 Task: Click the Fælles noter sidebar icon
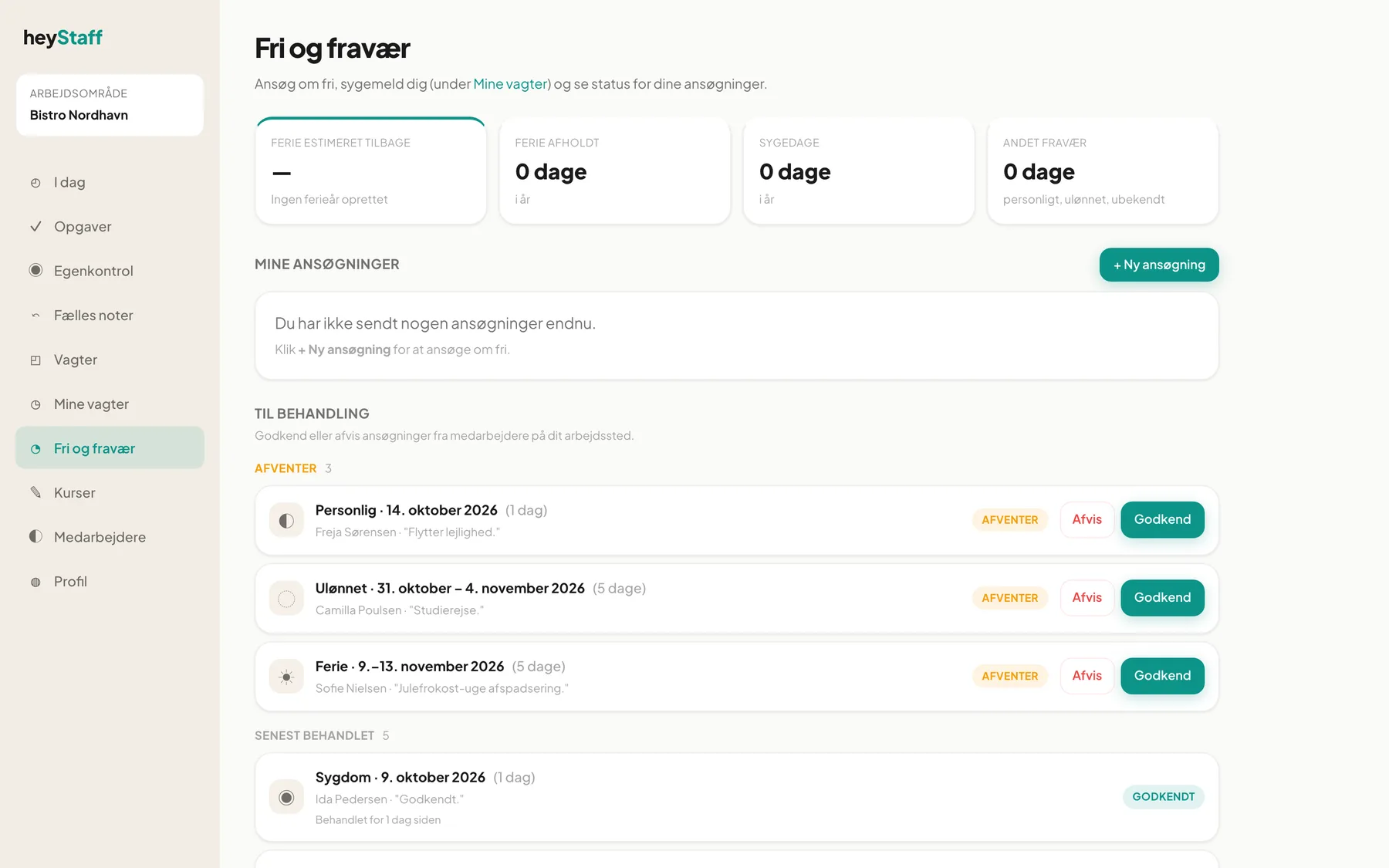(x=35, y=316)
